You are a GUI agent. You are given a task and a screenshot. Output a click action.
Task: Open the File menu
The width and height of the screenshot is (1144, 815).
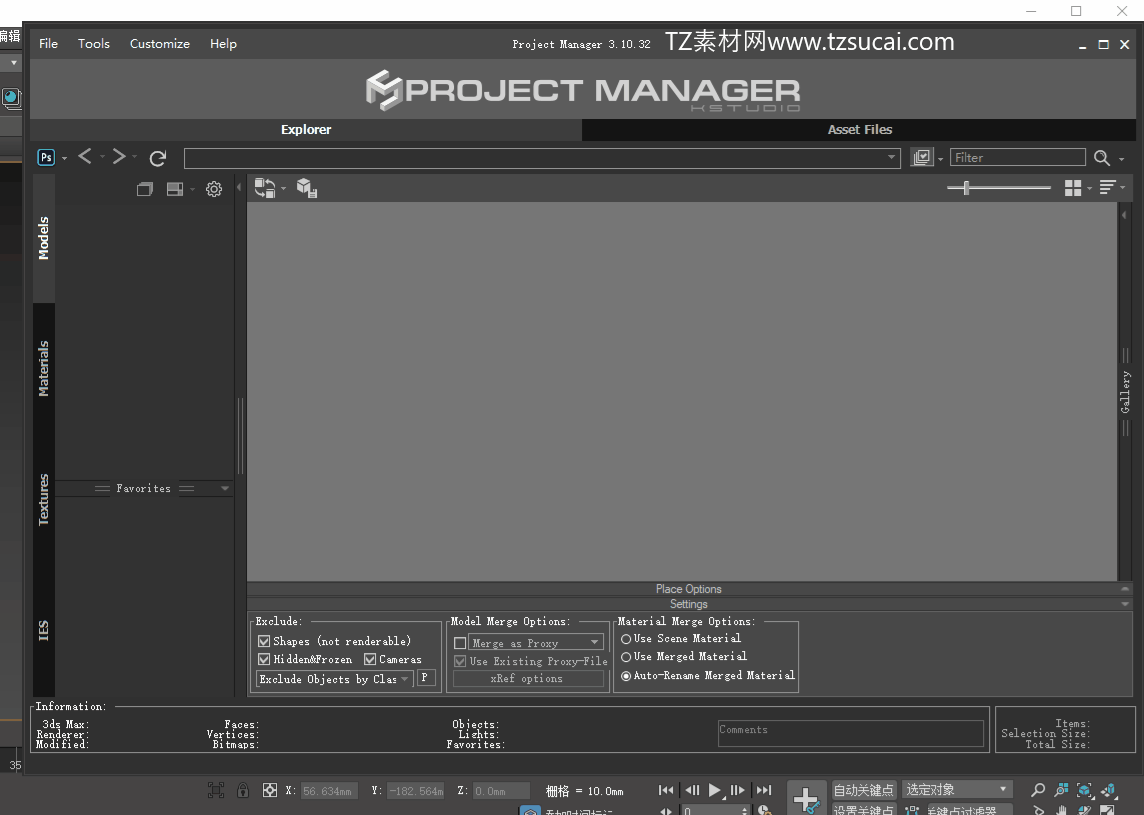coord(48,44)
